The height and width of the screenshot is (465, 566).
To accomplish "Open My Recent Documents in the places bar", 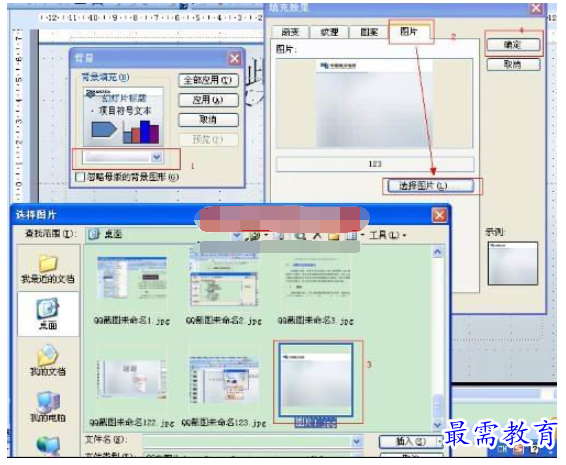I will [x=48, y=269].
